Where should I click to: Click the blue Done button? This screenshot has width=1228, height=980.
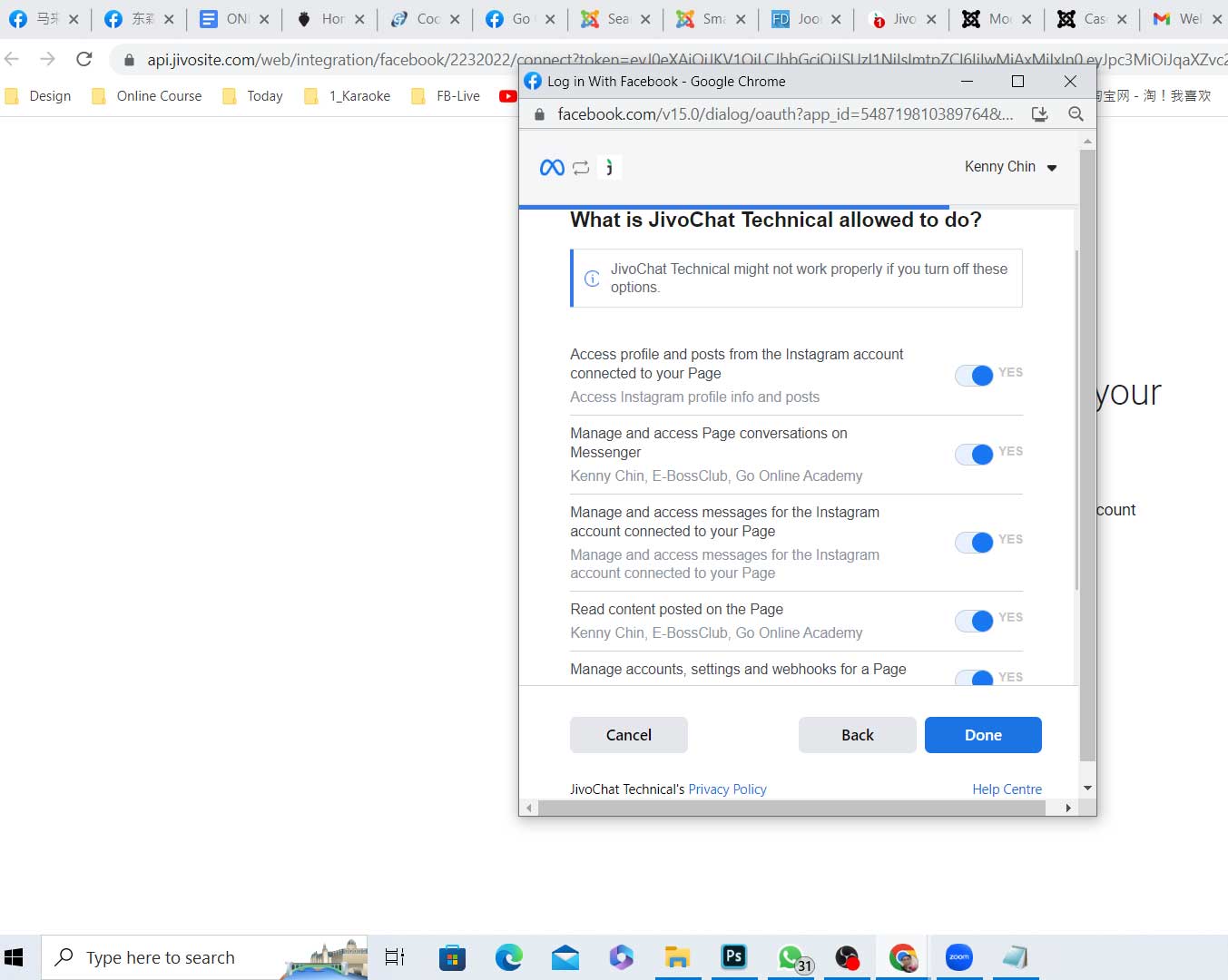[983, 735]
